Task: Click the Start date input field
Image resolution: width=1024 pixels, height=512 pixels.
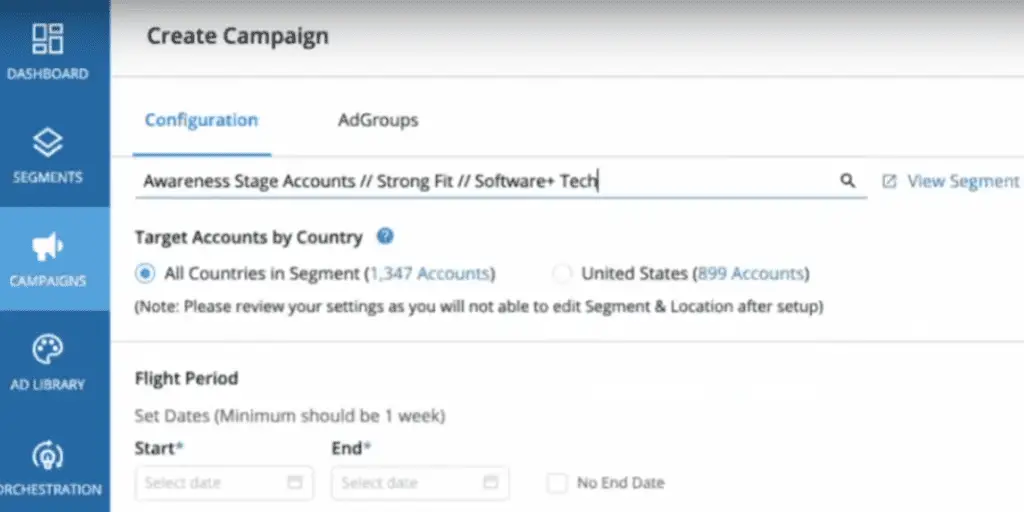Action: pos(210,483)
